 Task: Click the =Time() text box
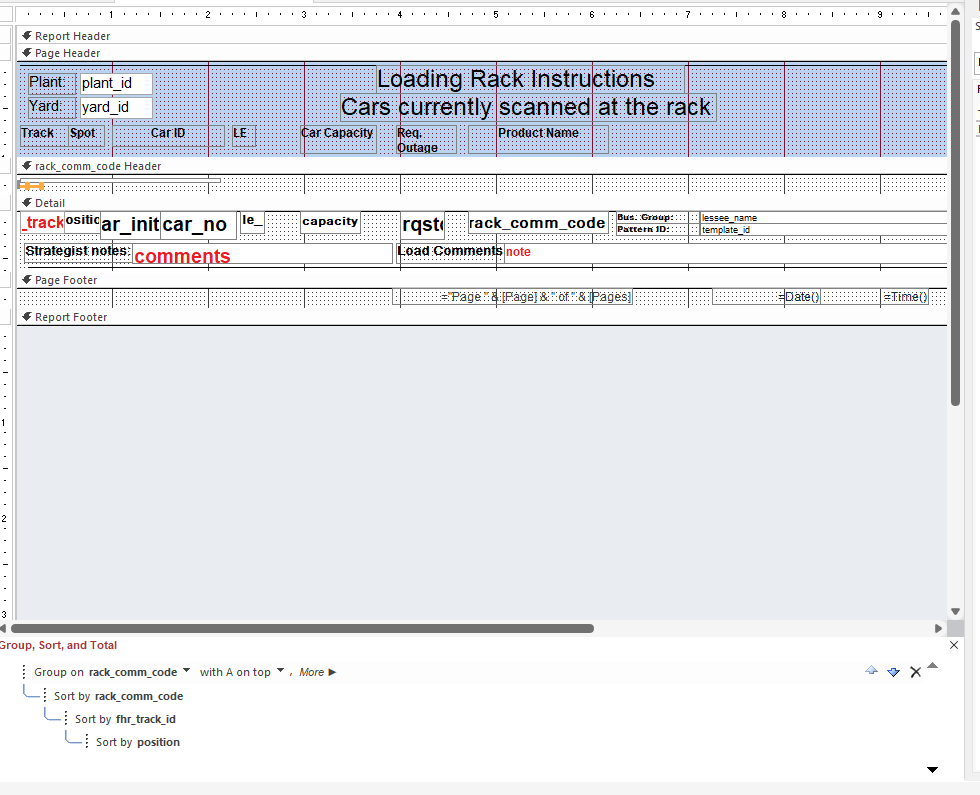point(905,297)
